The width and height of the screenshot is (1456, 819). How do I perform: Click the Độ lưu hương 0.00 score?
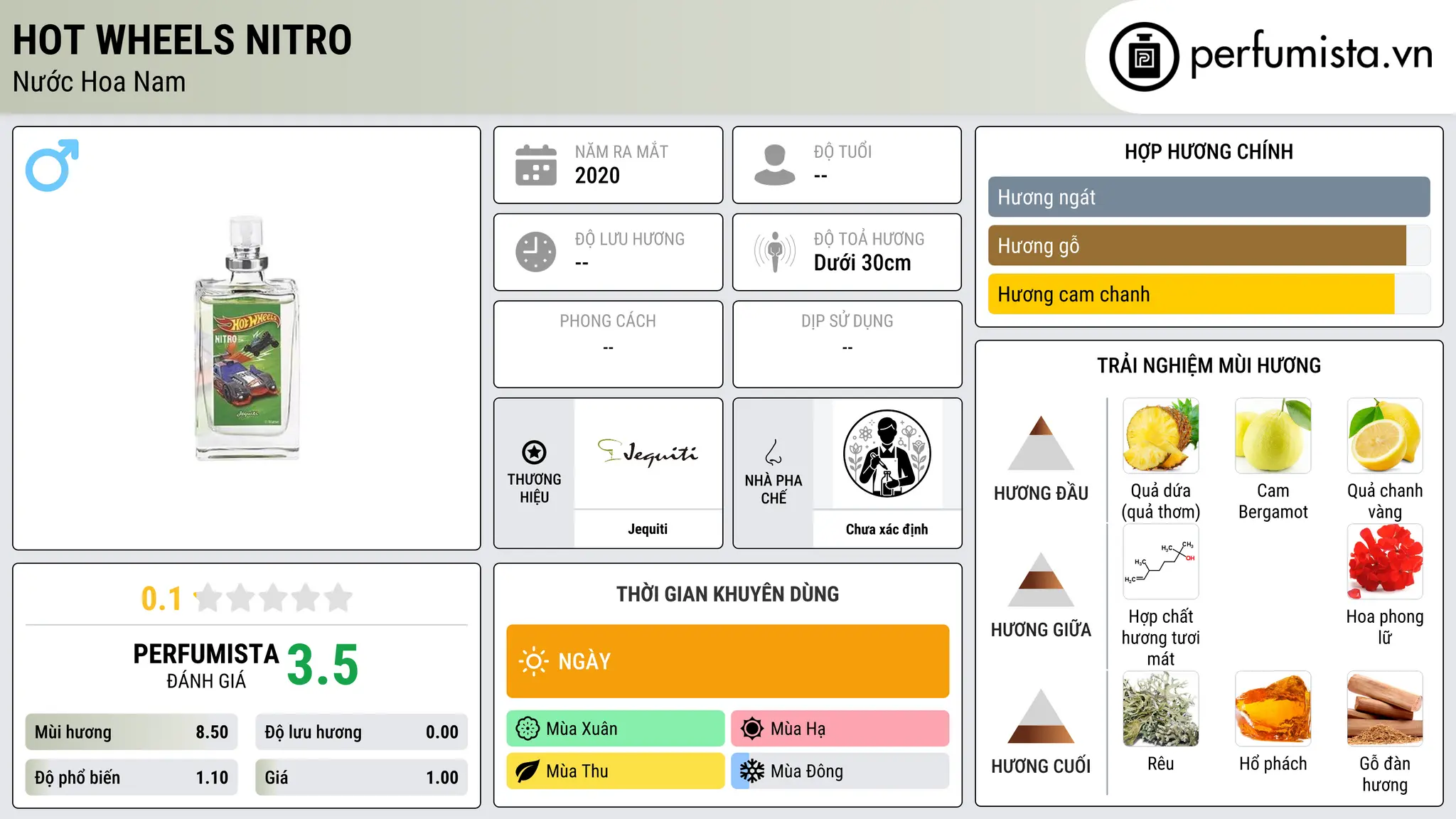[362, 732]
